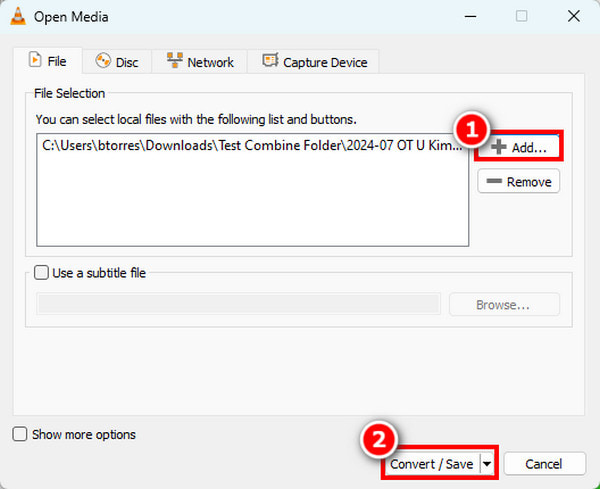
Task: Open the Convert / Save dropdown arrow
Action: click(x=487, y=464)
